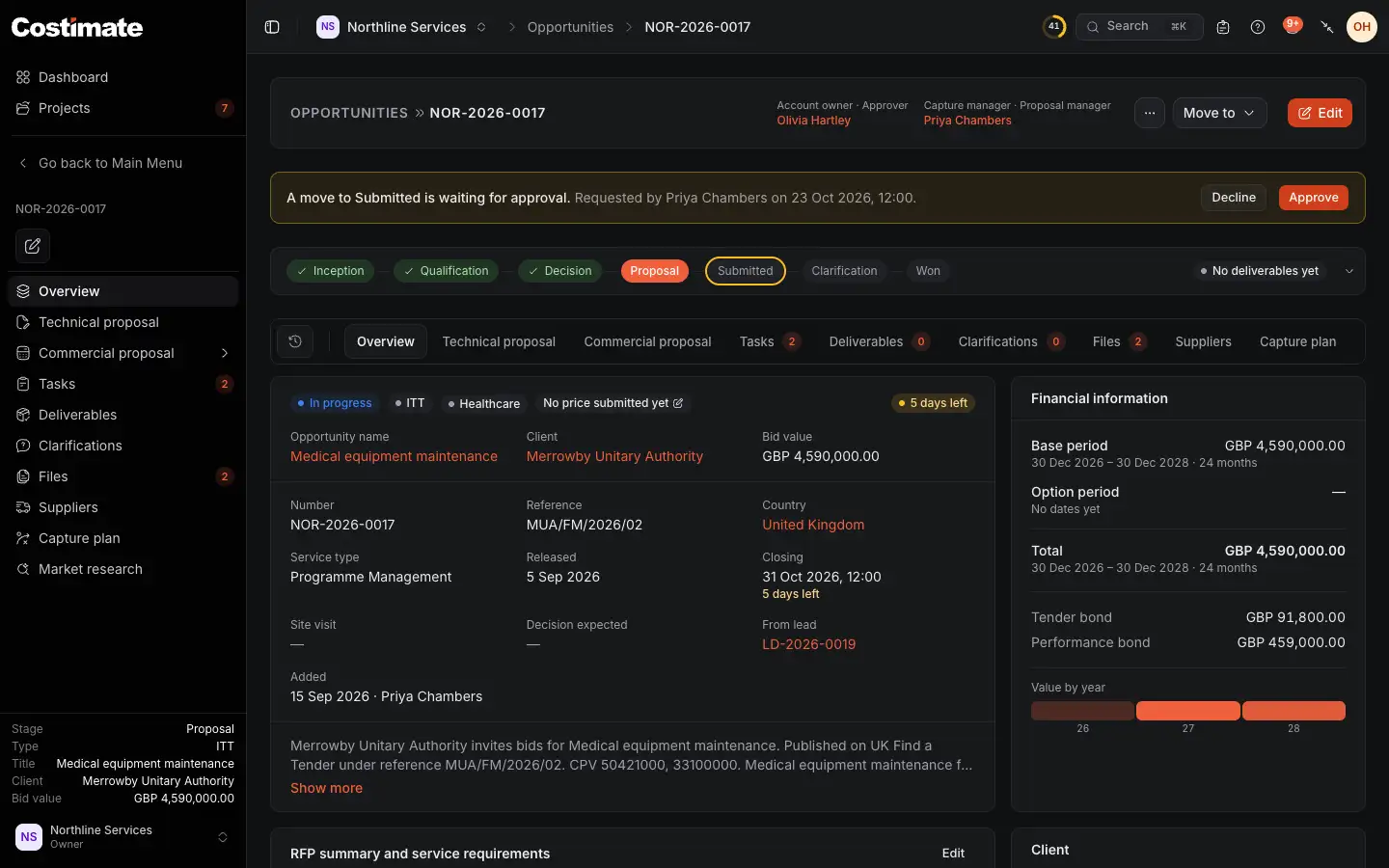Select the Submitted stage pill
Image resolution: width=1389 pixels, height=868 pixels.
(x=746, y=271)
